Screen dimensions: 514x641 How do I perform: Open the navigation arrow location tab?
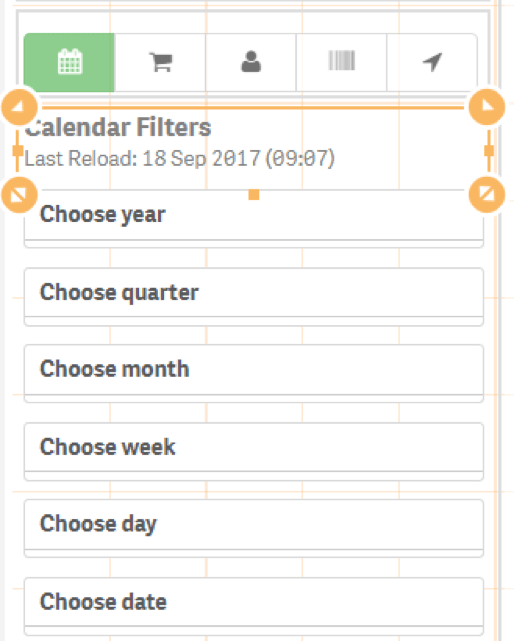[x=432, y=62]
